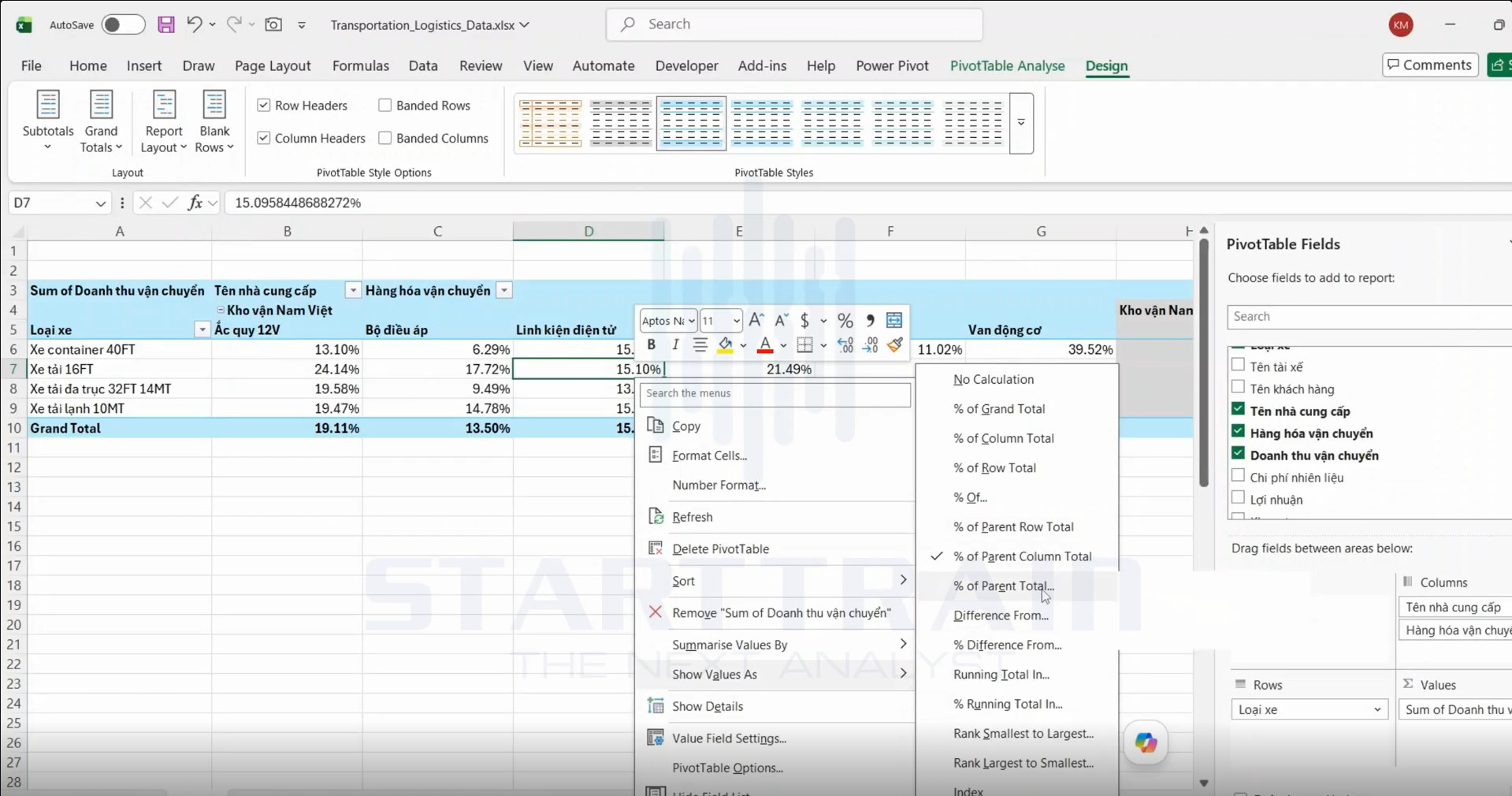This screenshot has width=1512, height=796.
Task: Click the format painter brush icon
Action: [x=894, y=345]
